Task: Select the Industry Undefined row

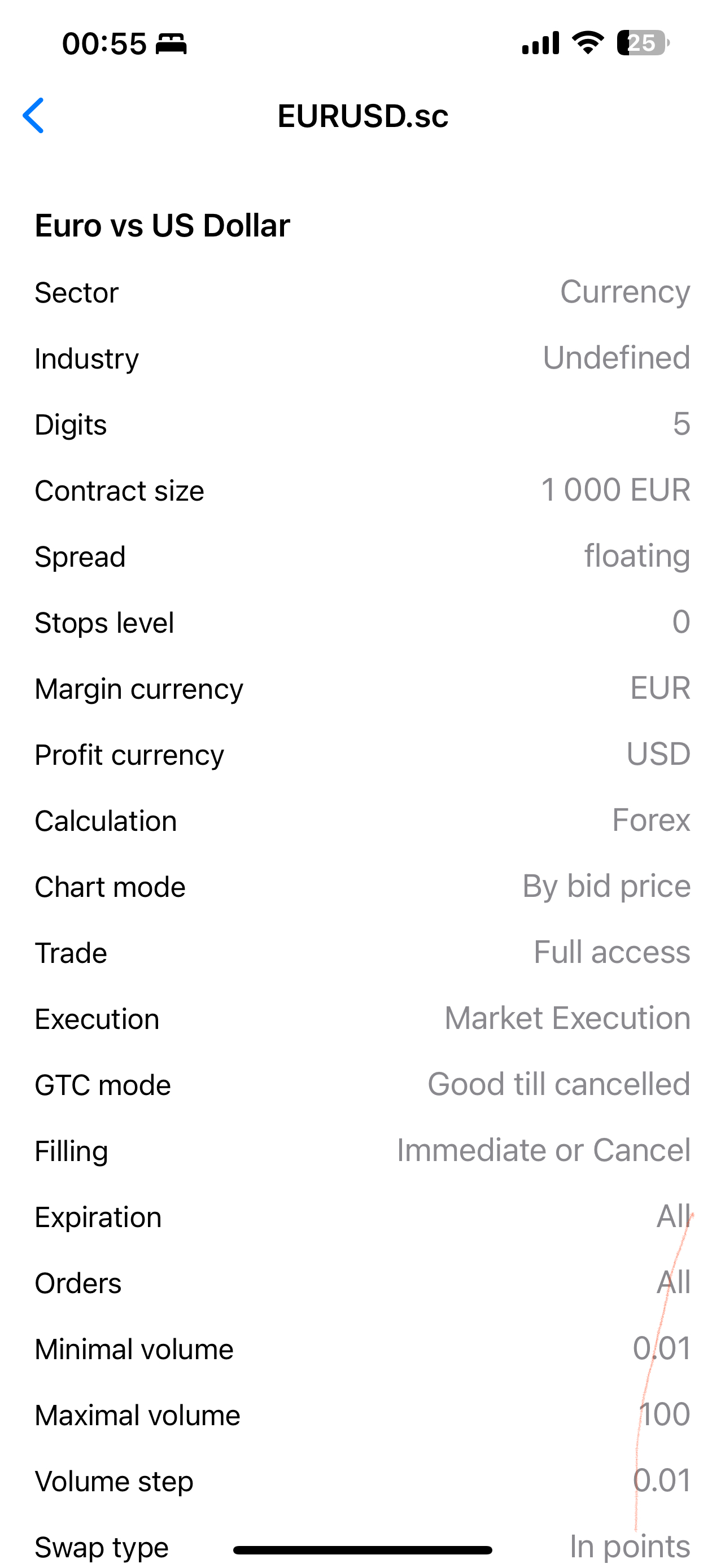Action: pyautogui.click(x=362, y=358)
